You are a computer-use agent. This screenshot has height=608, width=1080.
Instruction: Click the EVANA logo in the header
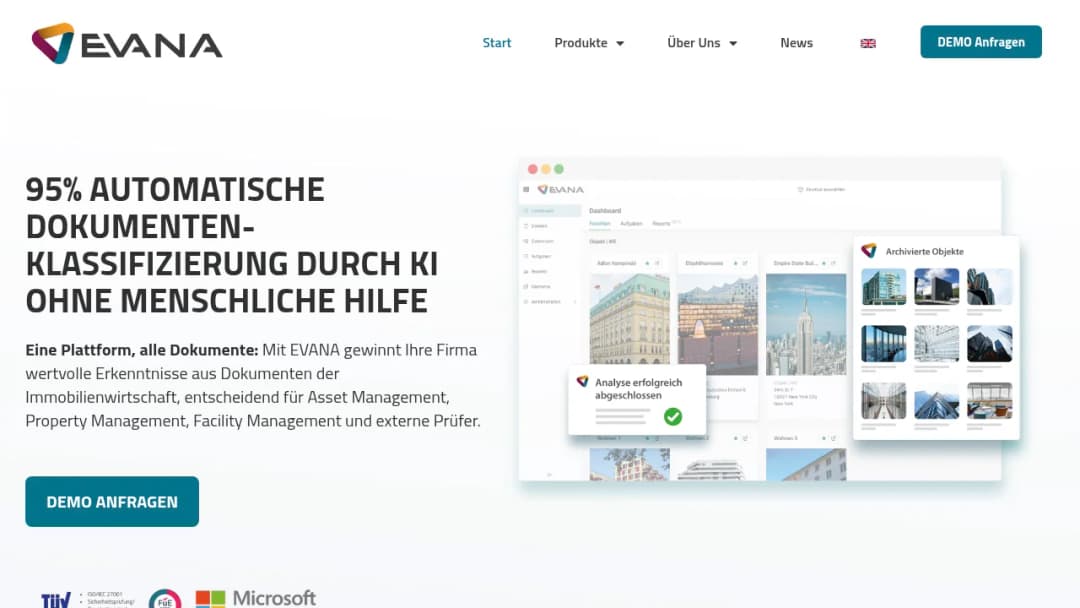(127, 43)
